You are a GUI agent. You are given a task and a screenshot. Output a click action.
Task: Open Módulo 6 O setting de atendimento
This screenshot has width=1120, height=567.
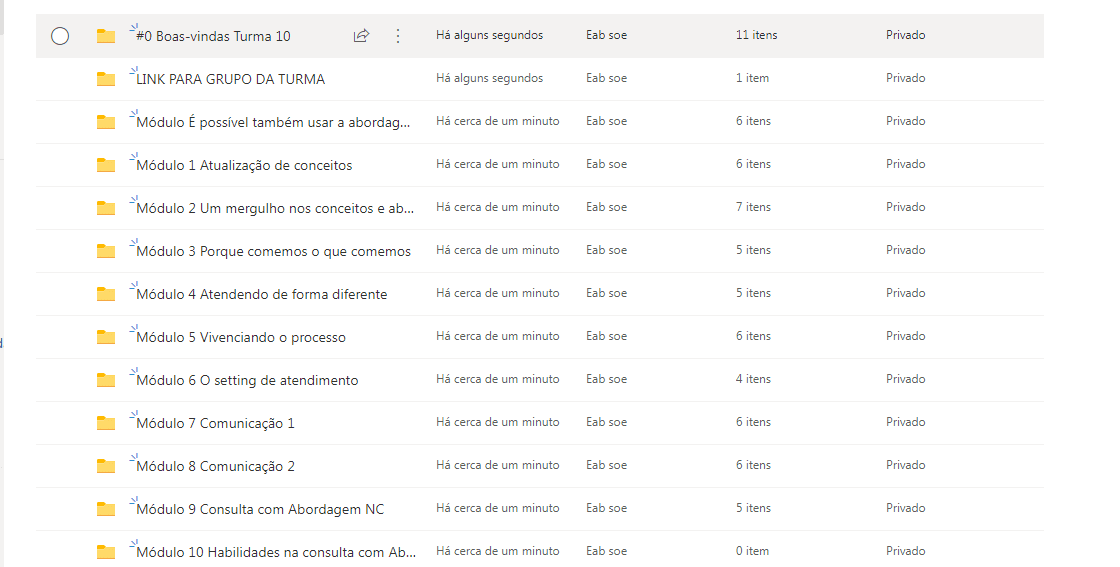(247, 380)
